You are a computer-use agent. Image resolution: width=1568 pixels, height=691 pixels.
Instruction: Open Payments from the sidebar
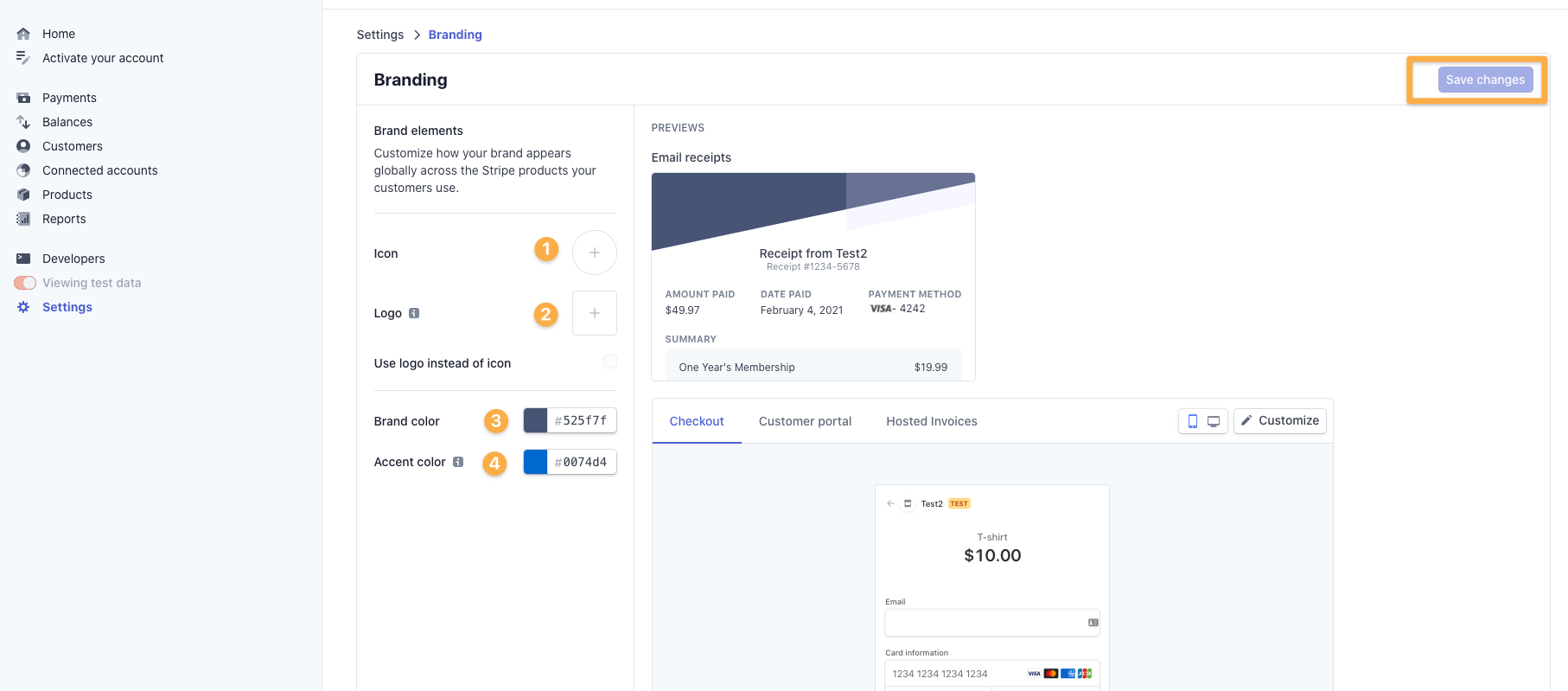tap(69, 98)
